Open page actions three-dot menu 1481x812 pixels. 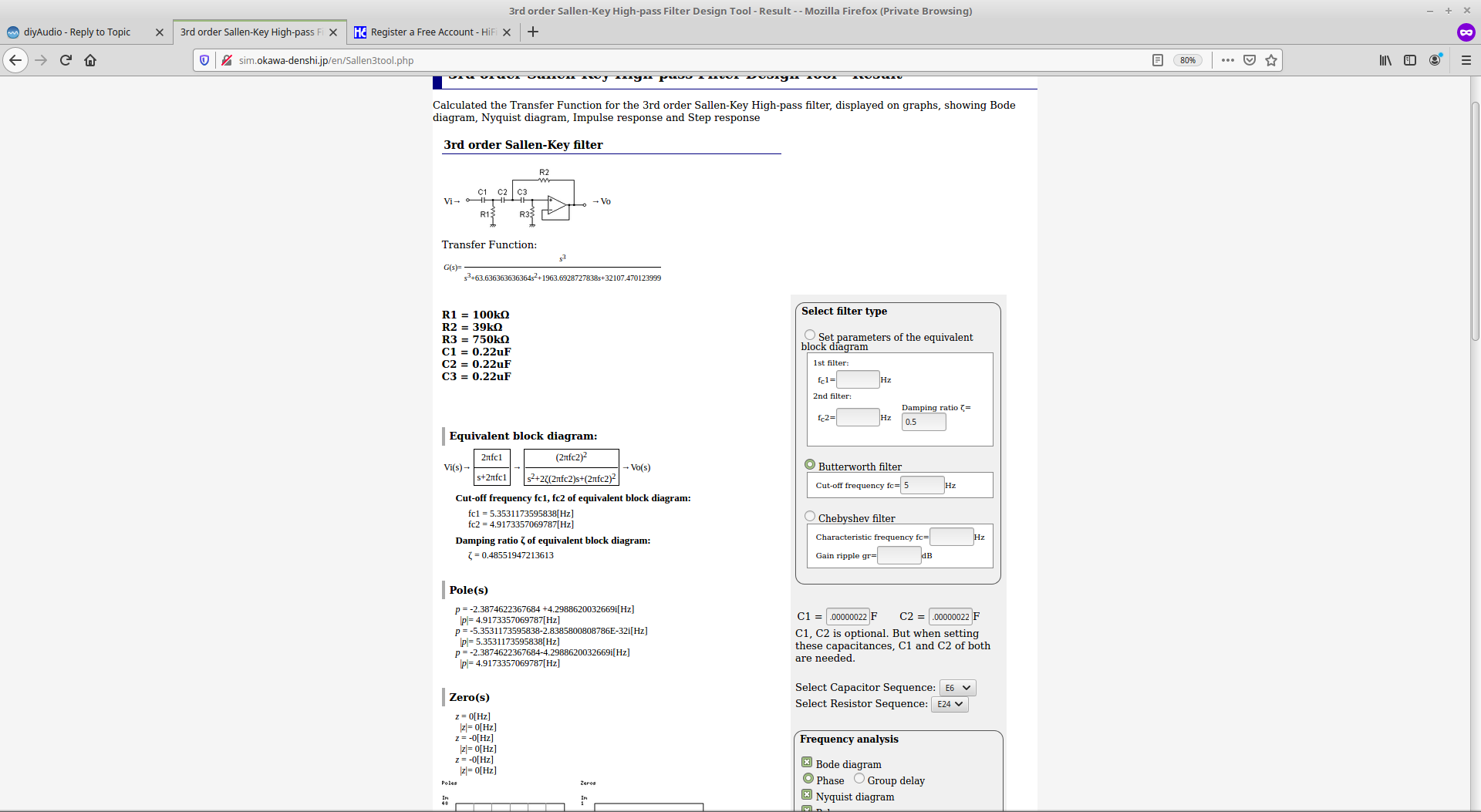pos(1228,60)
